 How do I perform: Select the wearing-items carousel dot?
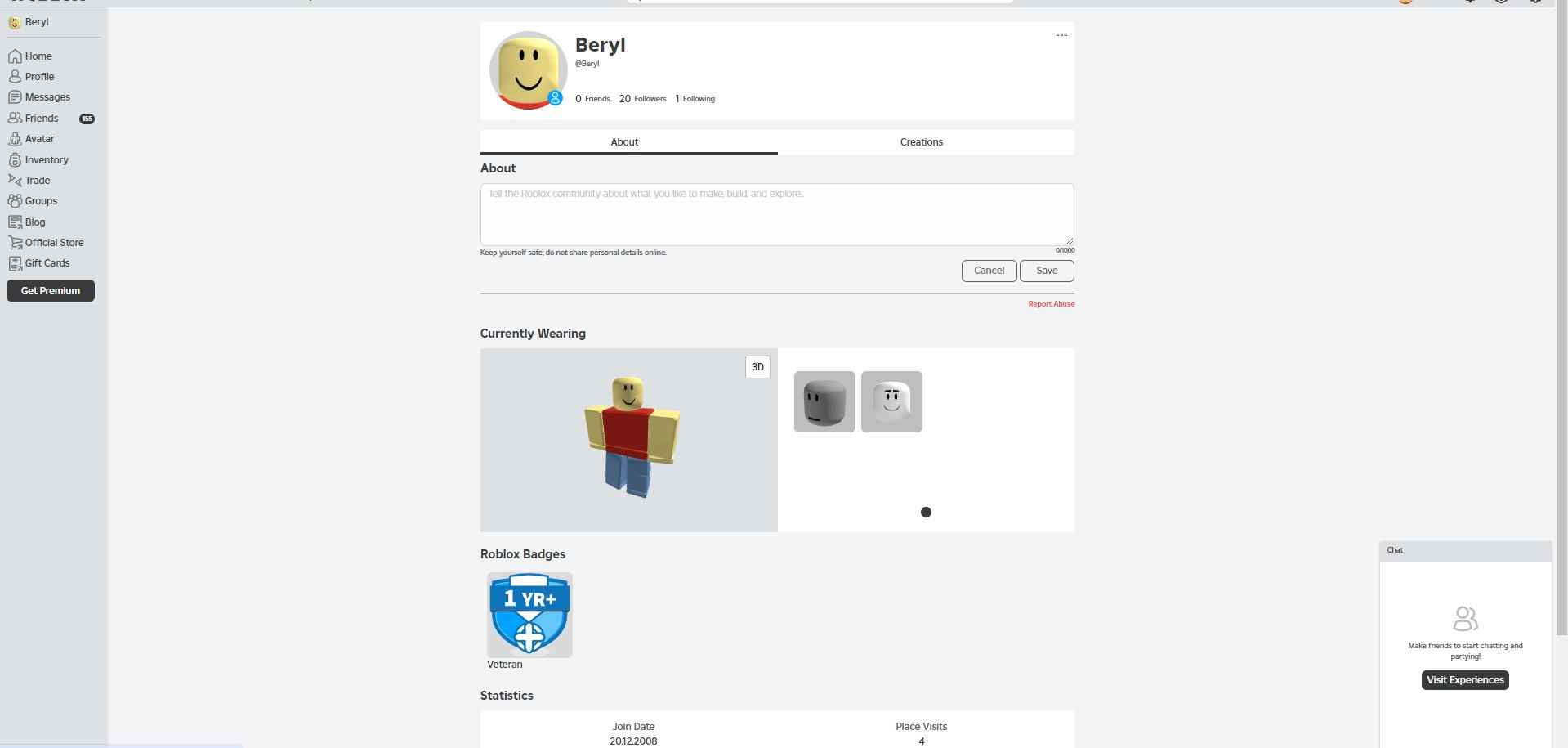pos(925,512)
